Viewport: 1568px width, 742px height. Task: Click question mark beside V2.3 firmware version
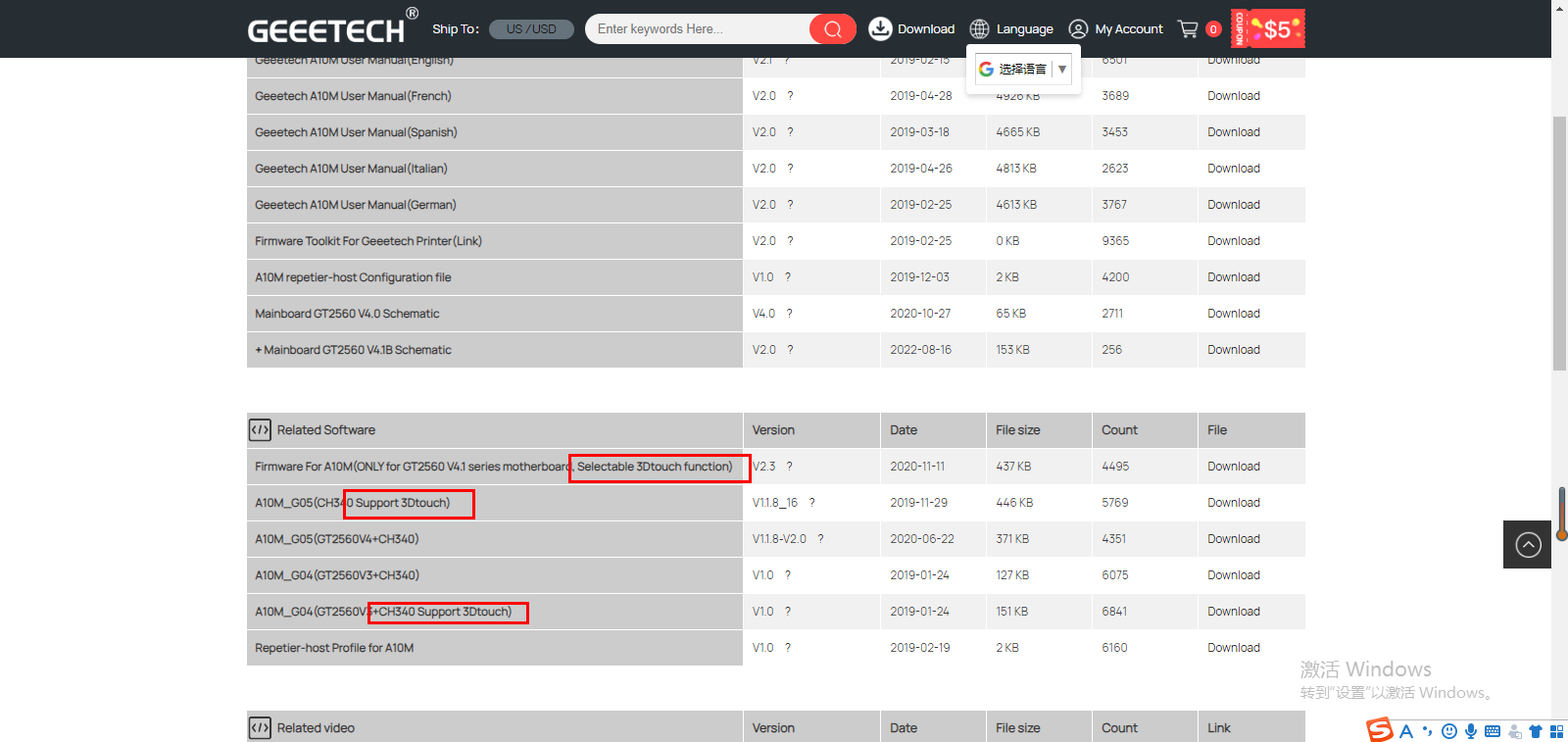click(x=790, y=467)
